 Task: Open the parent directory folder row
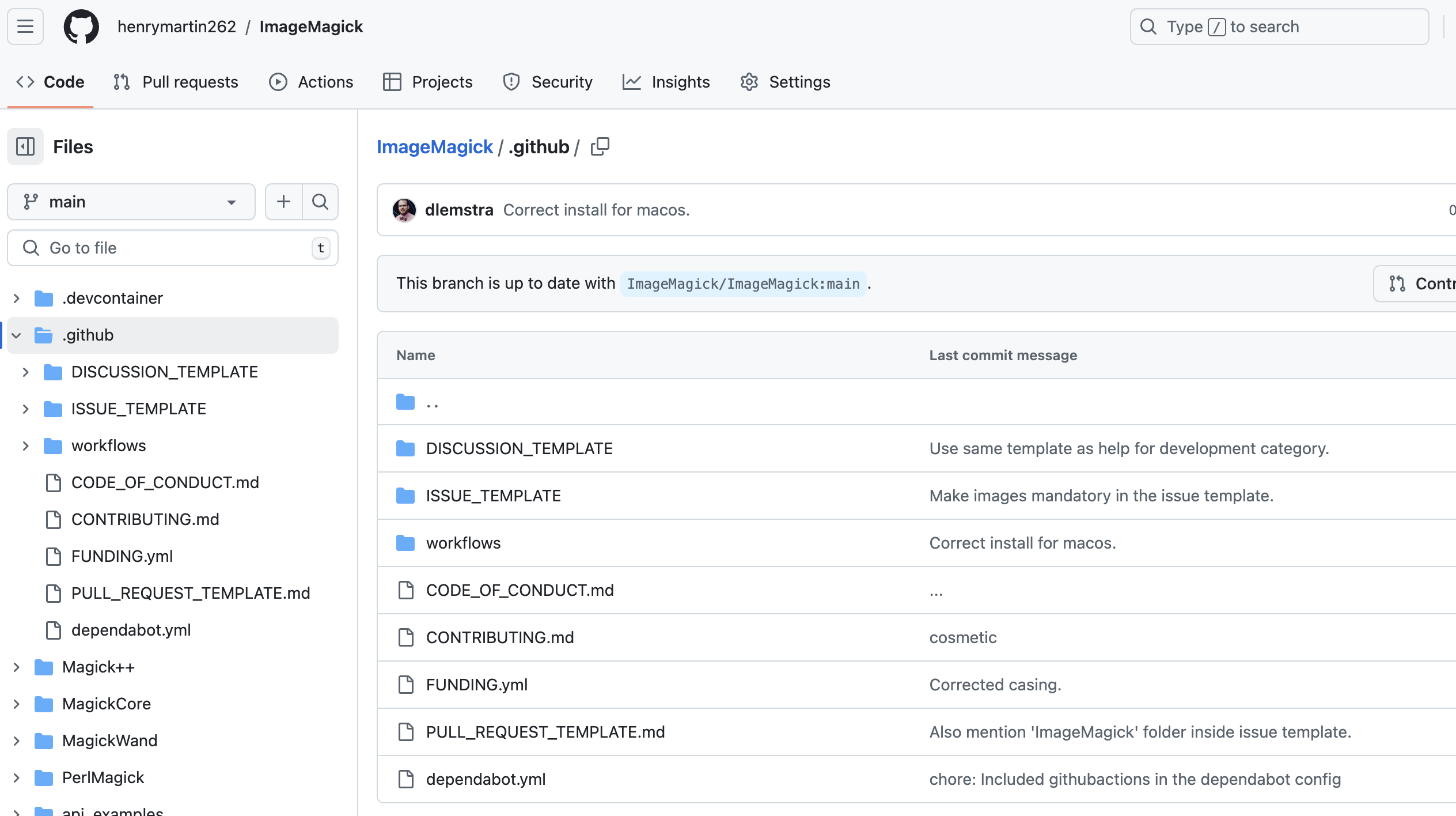432,402
